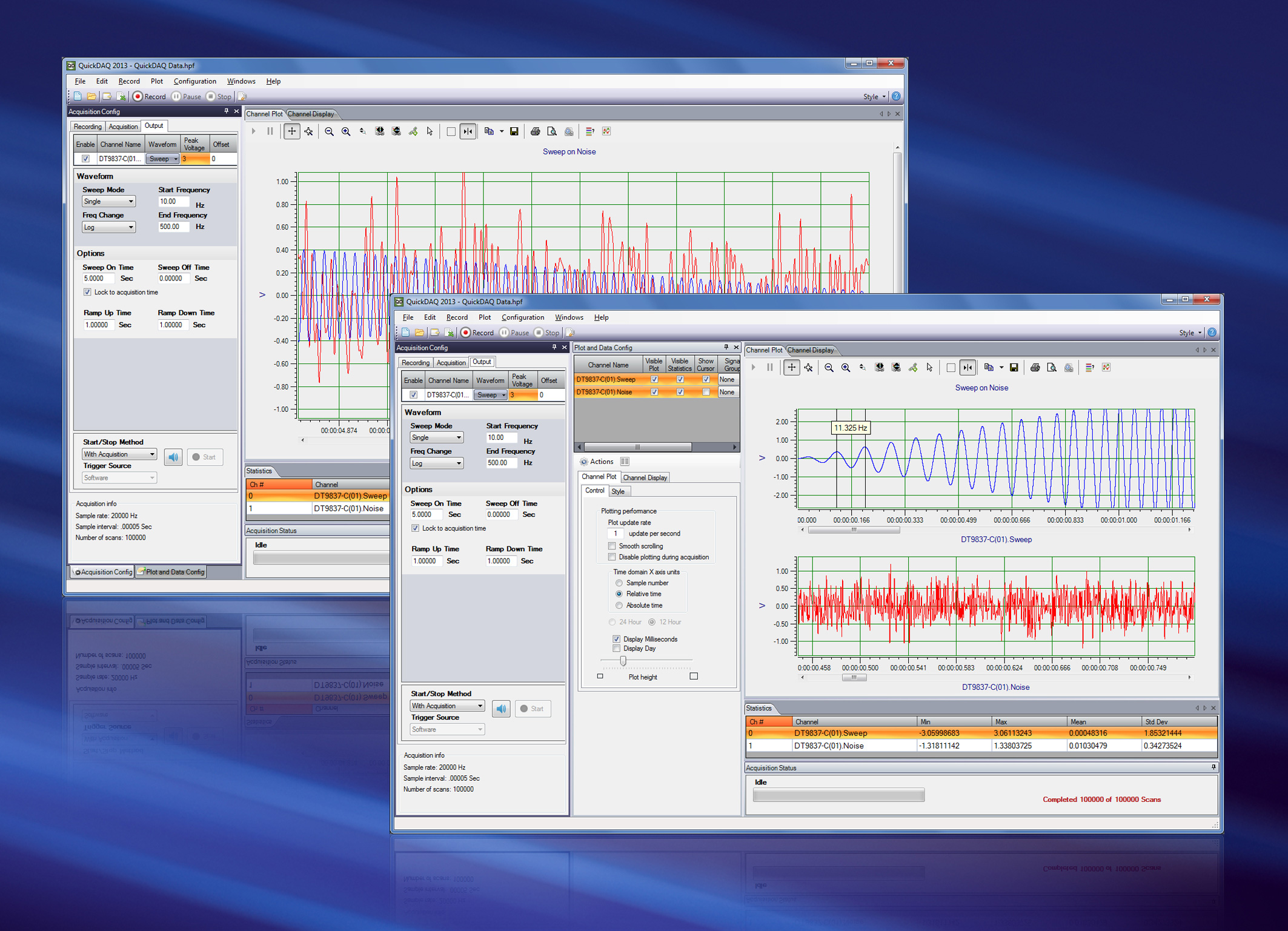Toggle Show Cursor for the DT9837-C(01).Noise channel

pos(706,392)
